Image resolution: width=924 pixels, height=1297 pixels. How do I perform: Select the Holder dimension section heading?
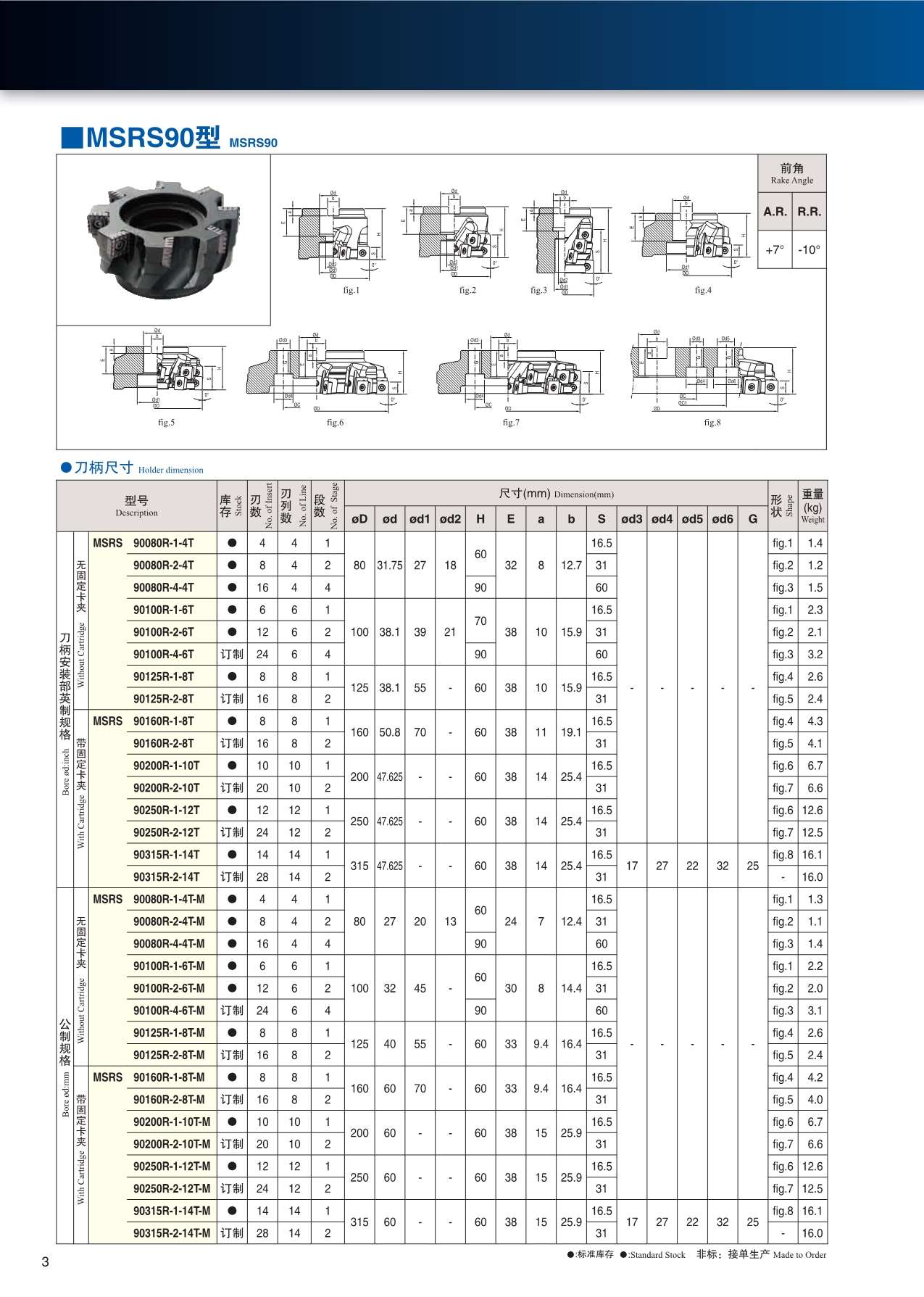[x=132, y=468]
